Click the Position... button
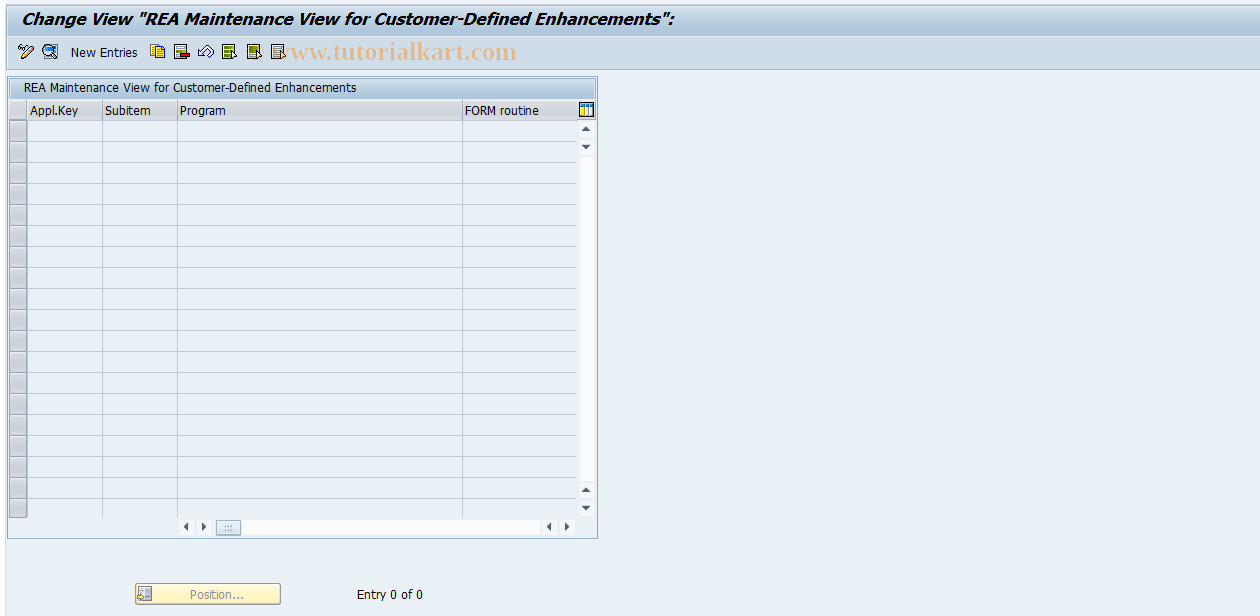1260x616 pixels. coord(208,594)
